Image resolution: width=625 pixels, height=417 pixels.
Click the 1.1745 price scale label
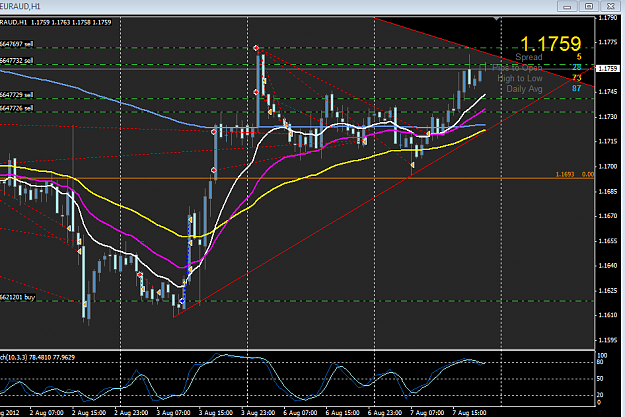tap(607, 92)
